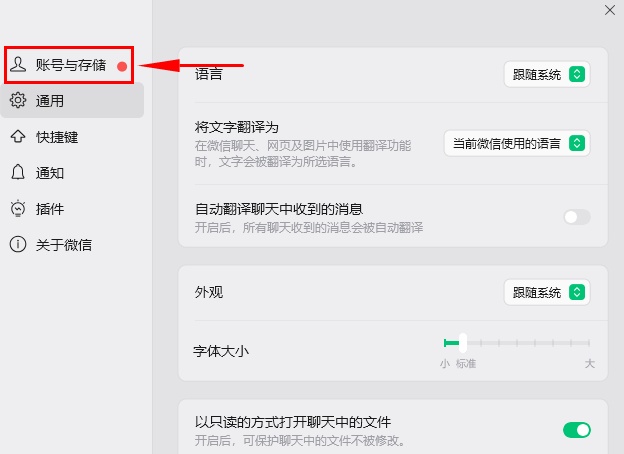
Task: Close the settings window
Action: tap(610, 10)
